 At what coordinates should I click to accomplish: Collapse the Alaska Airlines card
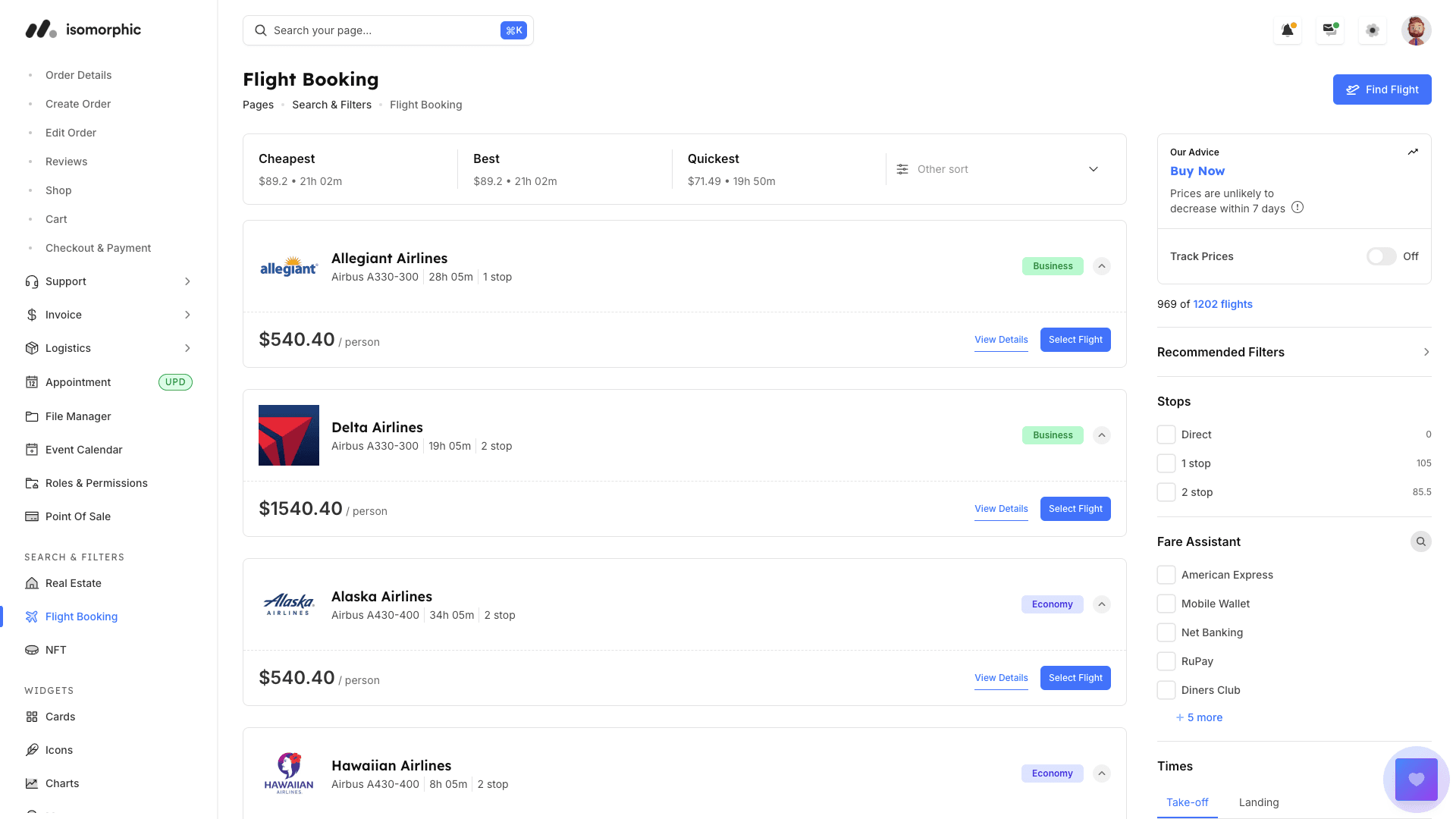pyautogui.click(x=1102, y=604)
